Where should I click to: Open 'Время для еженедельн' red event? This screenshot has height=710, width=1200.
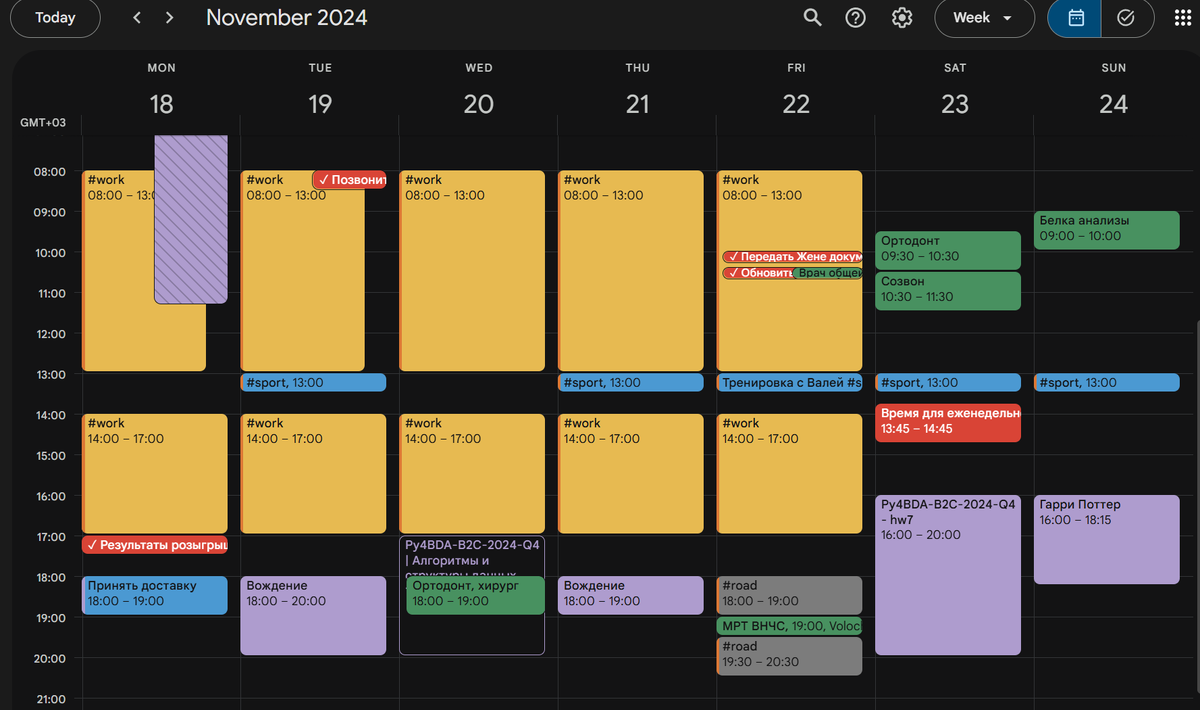pyautogui.click(x=948, y=422)
